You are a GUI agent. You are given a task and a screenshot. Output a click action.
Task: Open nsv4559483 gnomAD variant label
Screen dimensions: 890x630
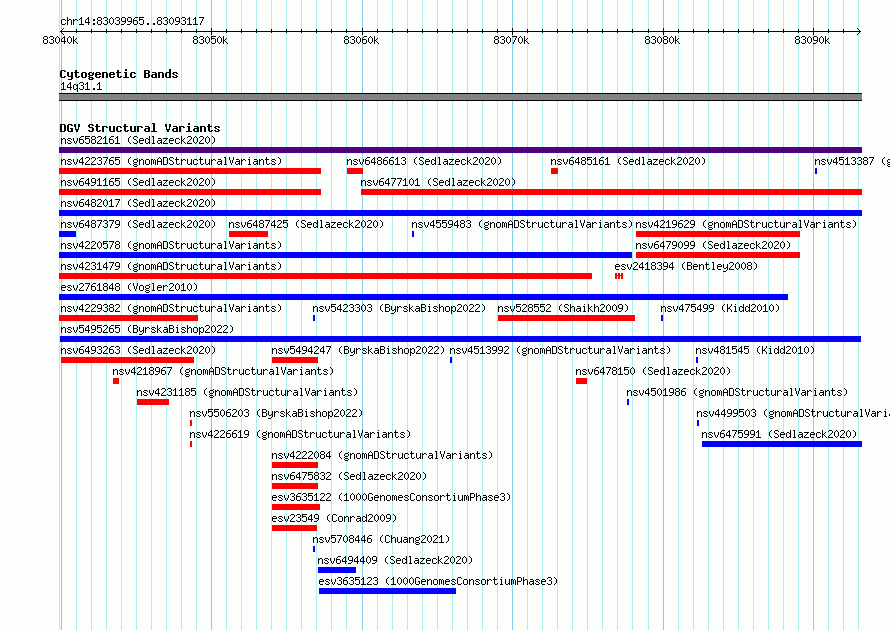tap(522, 224)
